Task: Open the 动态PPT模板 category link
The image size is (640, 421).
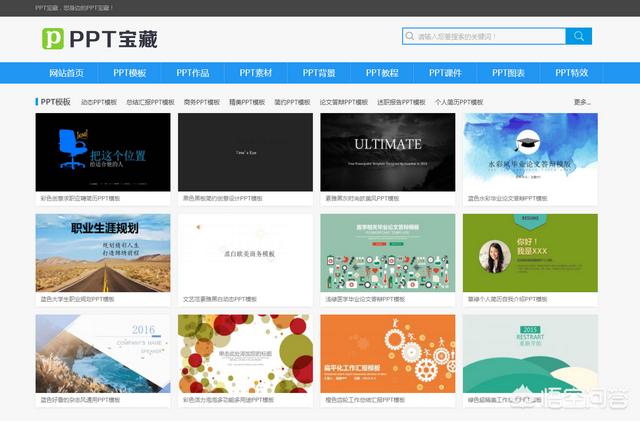Action: coord(100,102)
